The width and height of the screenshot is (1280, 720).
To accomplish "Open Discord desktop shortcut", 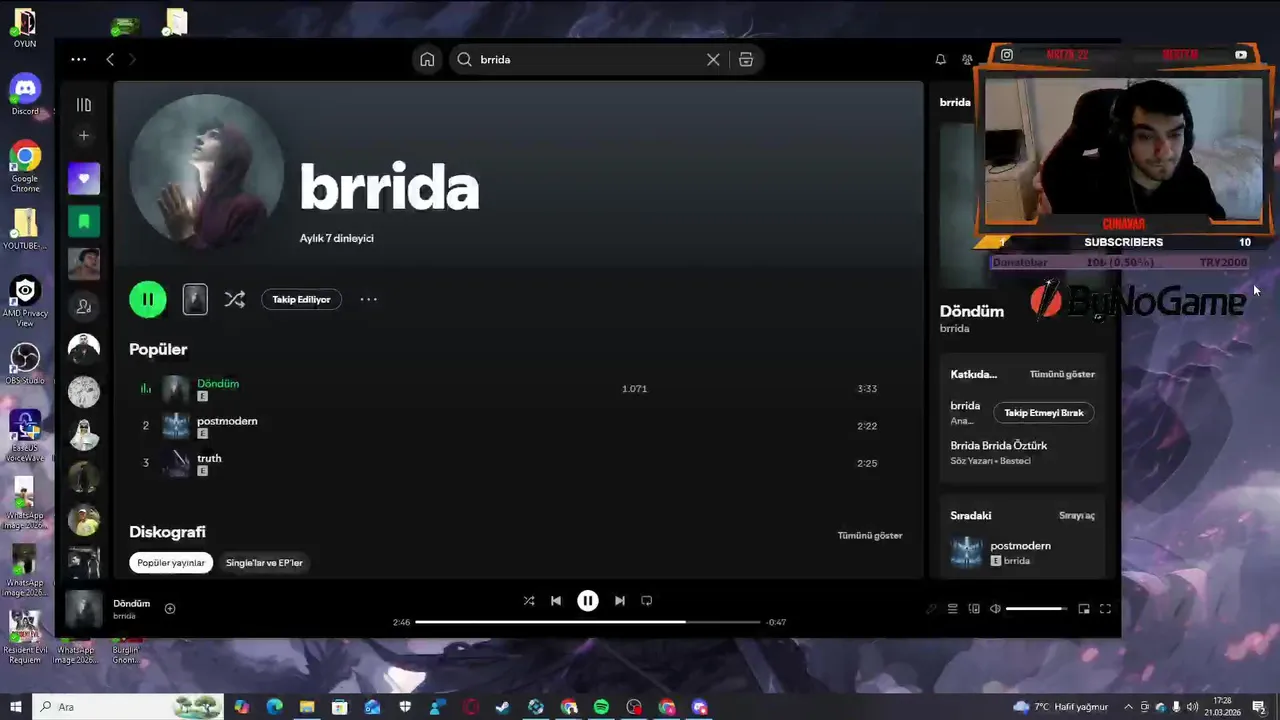I will pyautogui.click(x=25, y=95).
